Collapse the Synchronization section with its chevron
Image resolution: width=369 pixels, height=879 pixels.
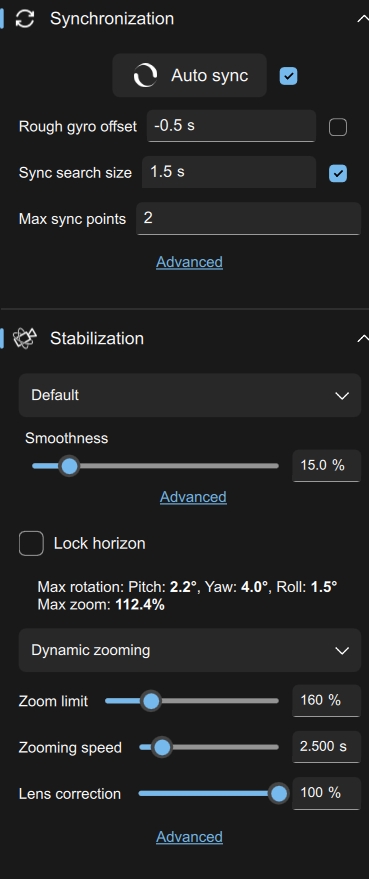point(362,18)
